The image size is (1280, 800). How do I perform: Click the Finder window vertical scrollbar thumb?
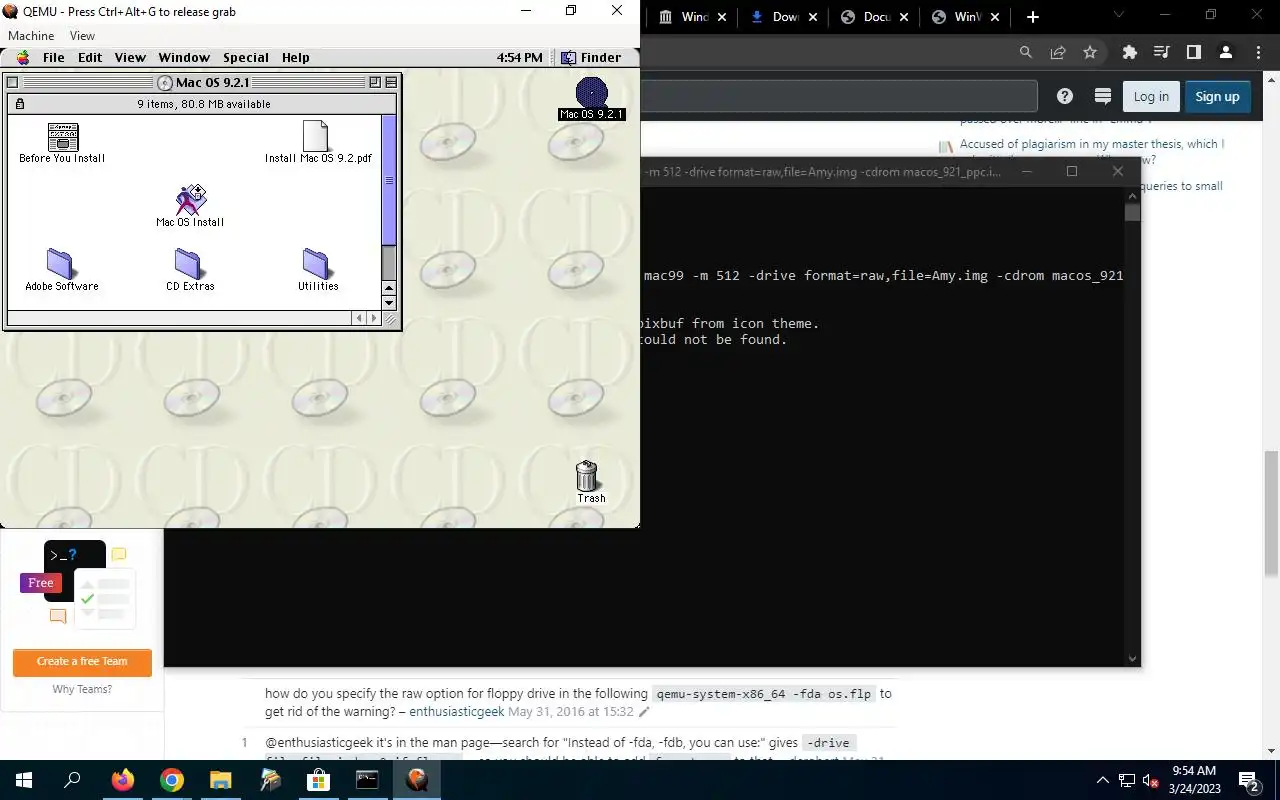point(389,180)
